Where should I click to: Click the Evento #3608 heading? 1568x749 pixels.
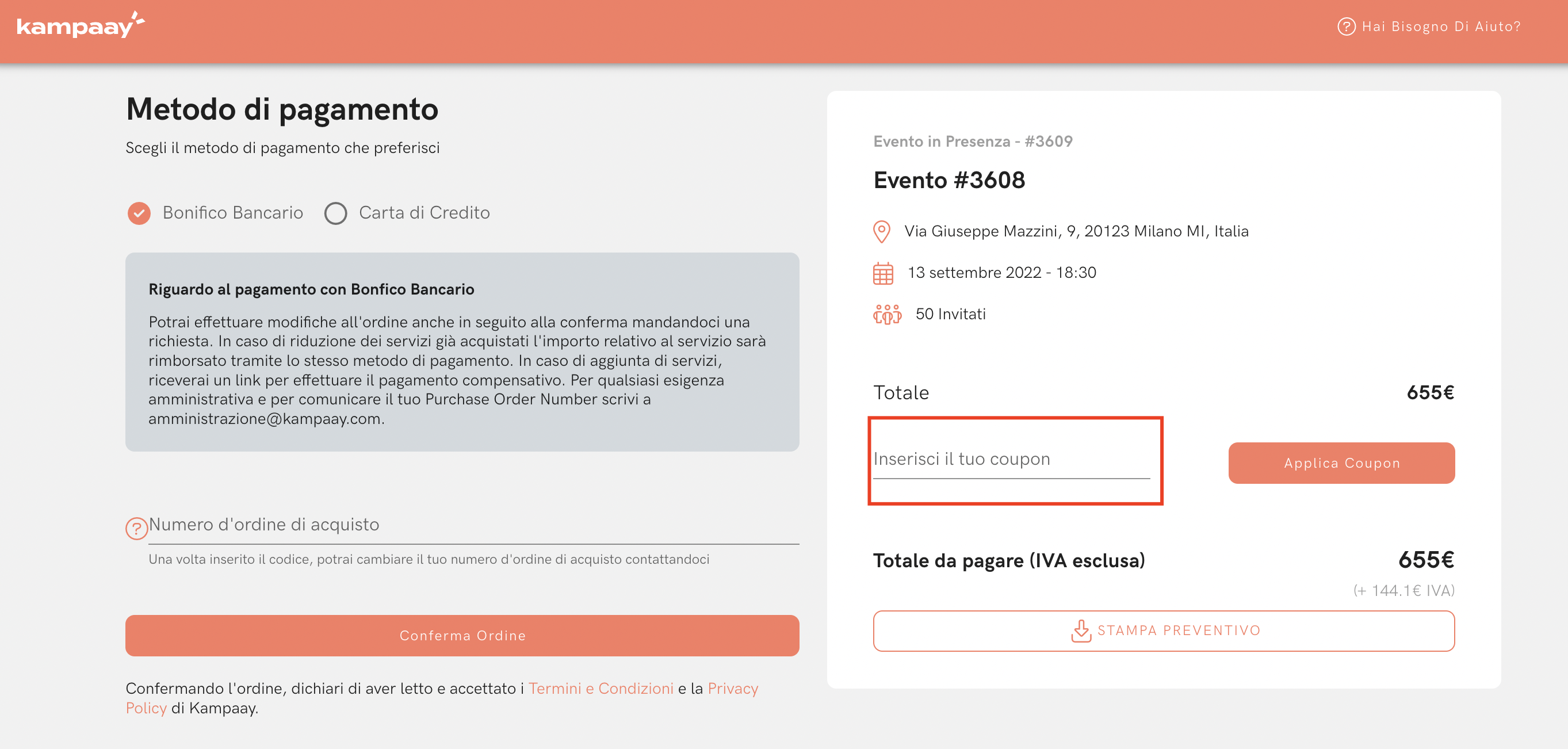click(949, 180)
